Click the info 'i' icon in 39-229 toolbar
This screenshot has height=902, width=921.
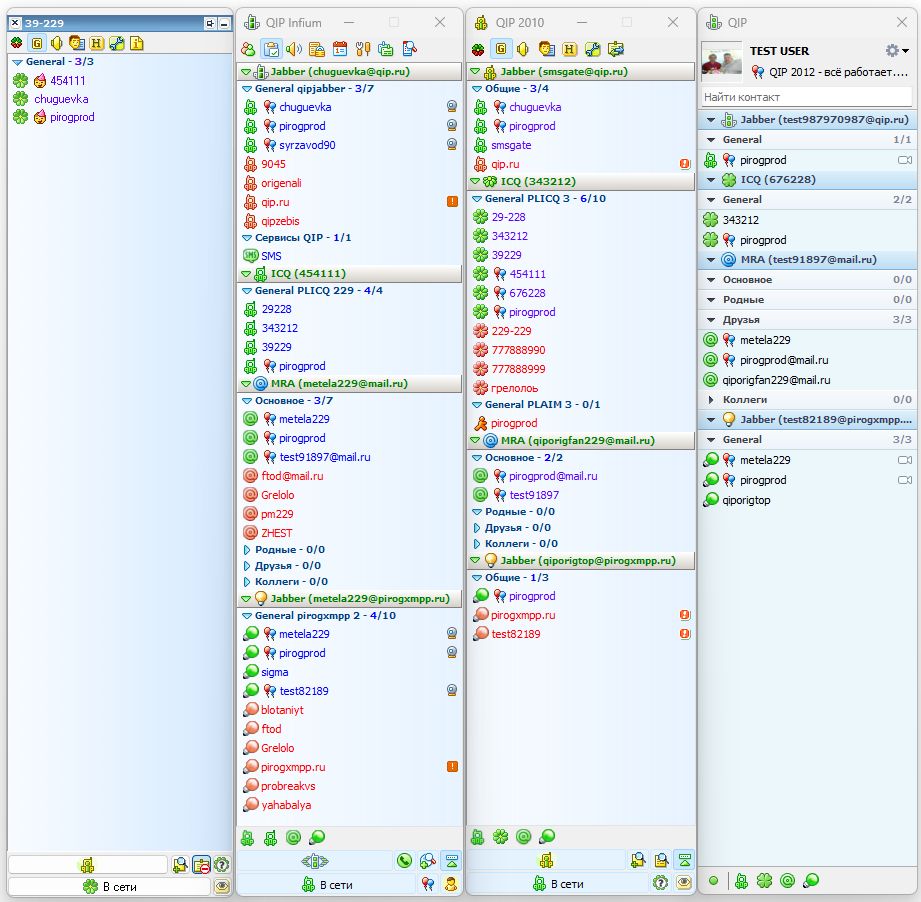click(136, 43)
